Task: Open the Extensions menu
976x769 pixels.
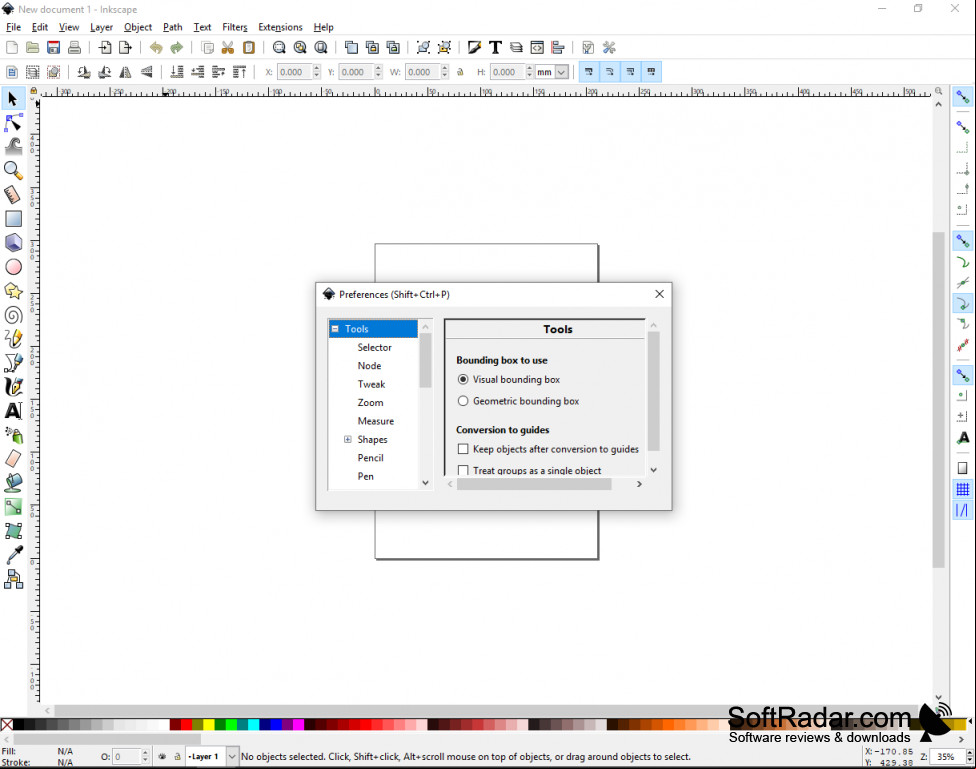Action: tap(280, 27)
